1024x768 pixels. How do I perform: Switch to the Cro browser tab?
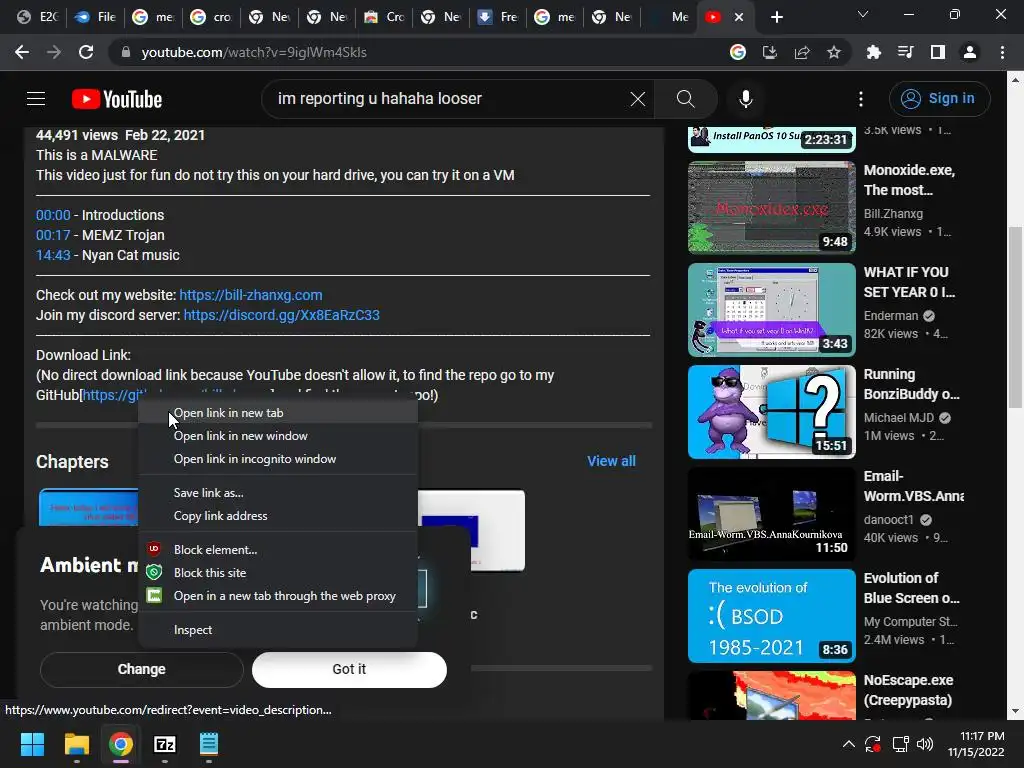[385, 17]
